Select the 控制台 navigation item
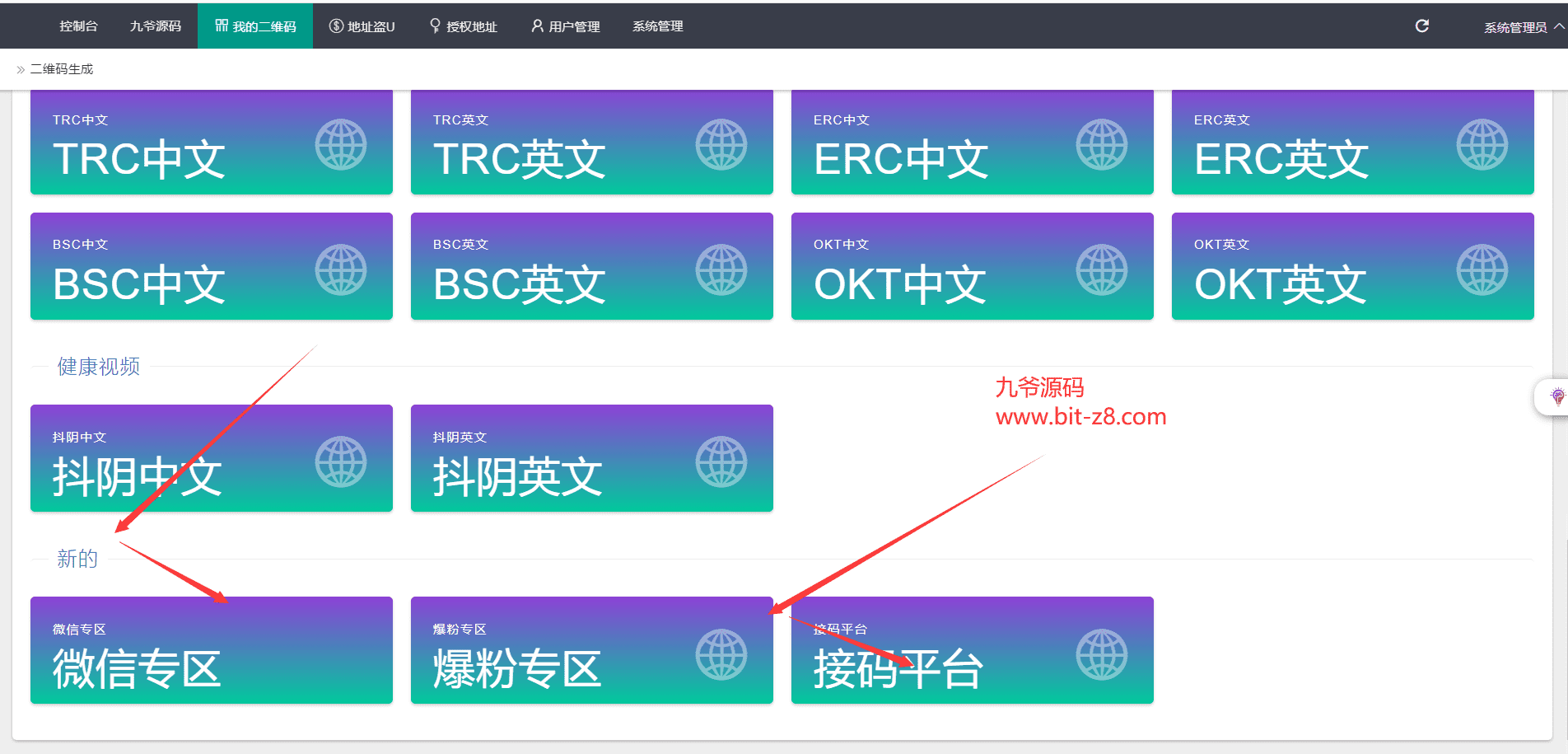The width and height of the screenshot is (1568, 754). point(78,26)
